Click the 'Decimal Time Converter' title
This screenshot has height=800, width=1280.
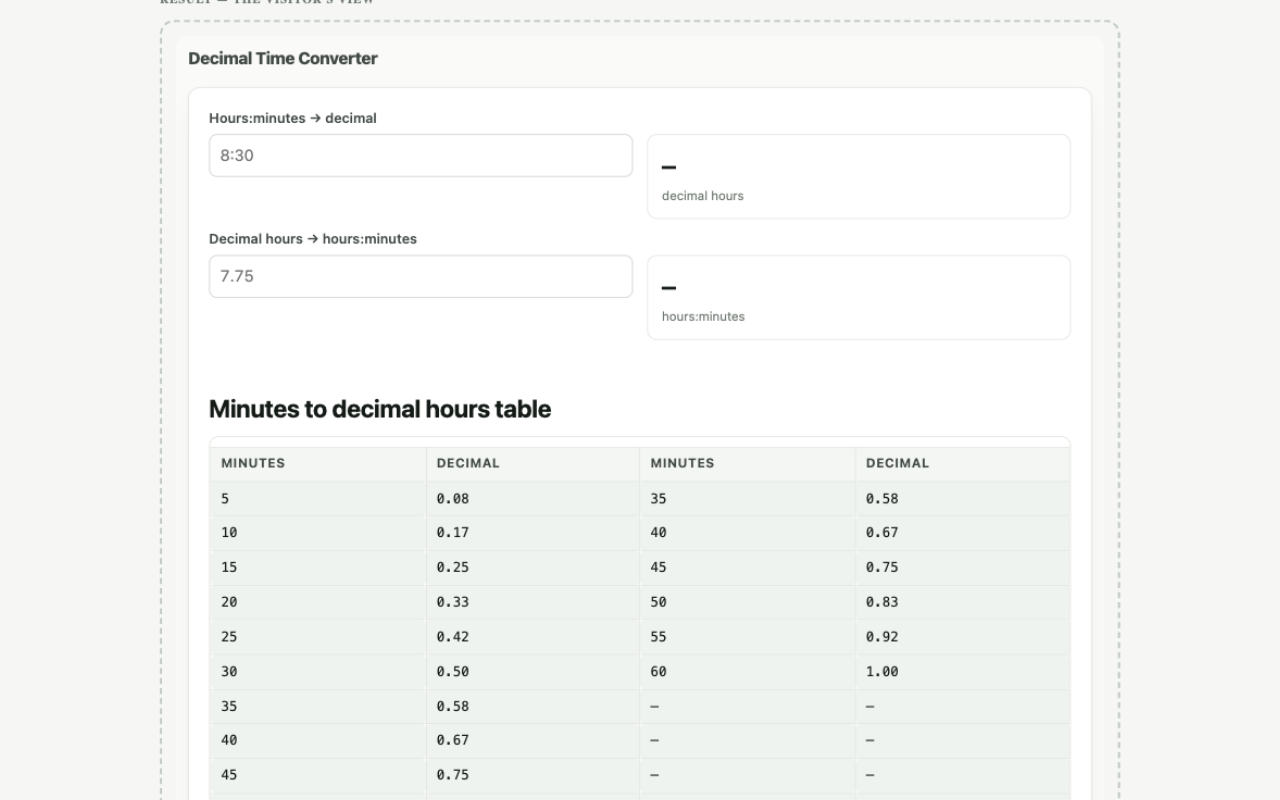coord(283,58)
